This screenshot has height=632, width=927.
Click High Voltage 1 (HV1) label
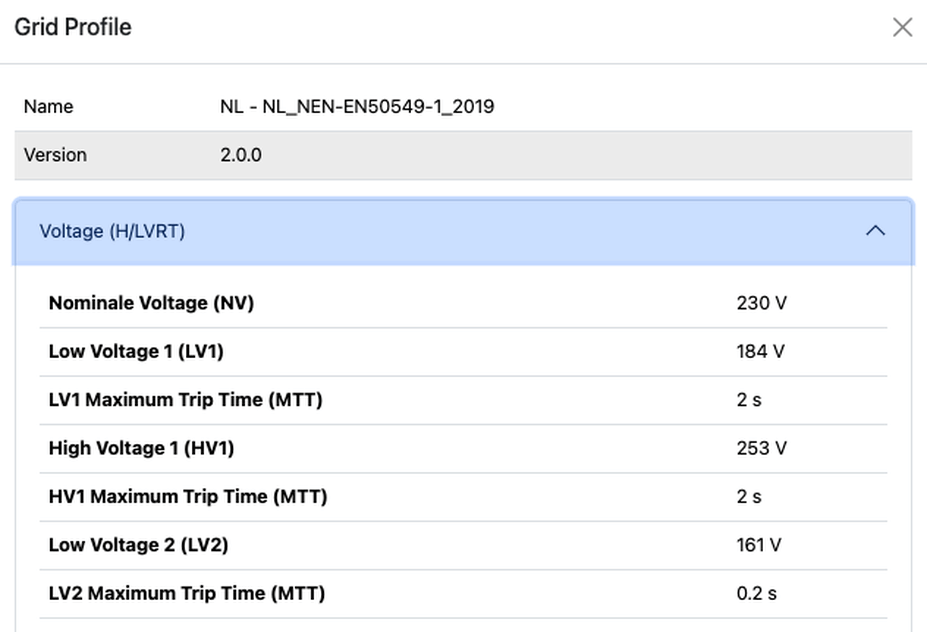[x=141, y=448]
